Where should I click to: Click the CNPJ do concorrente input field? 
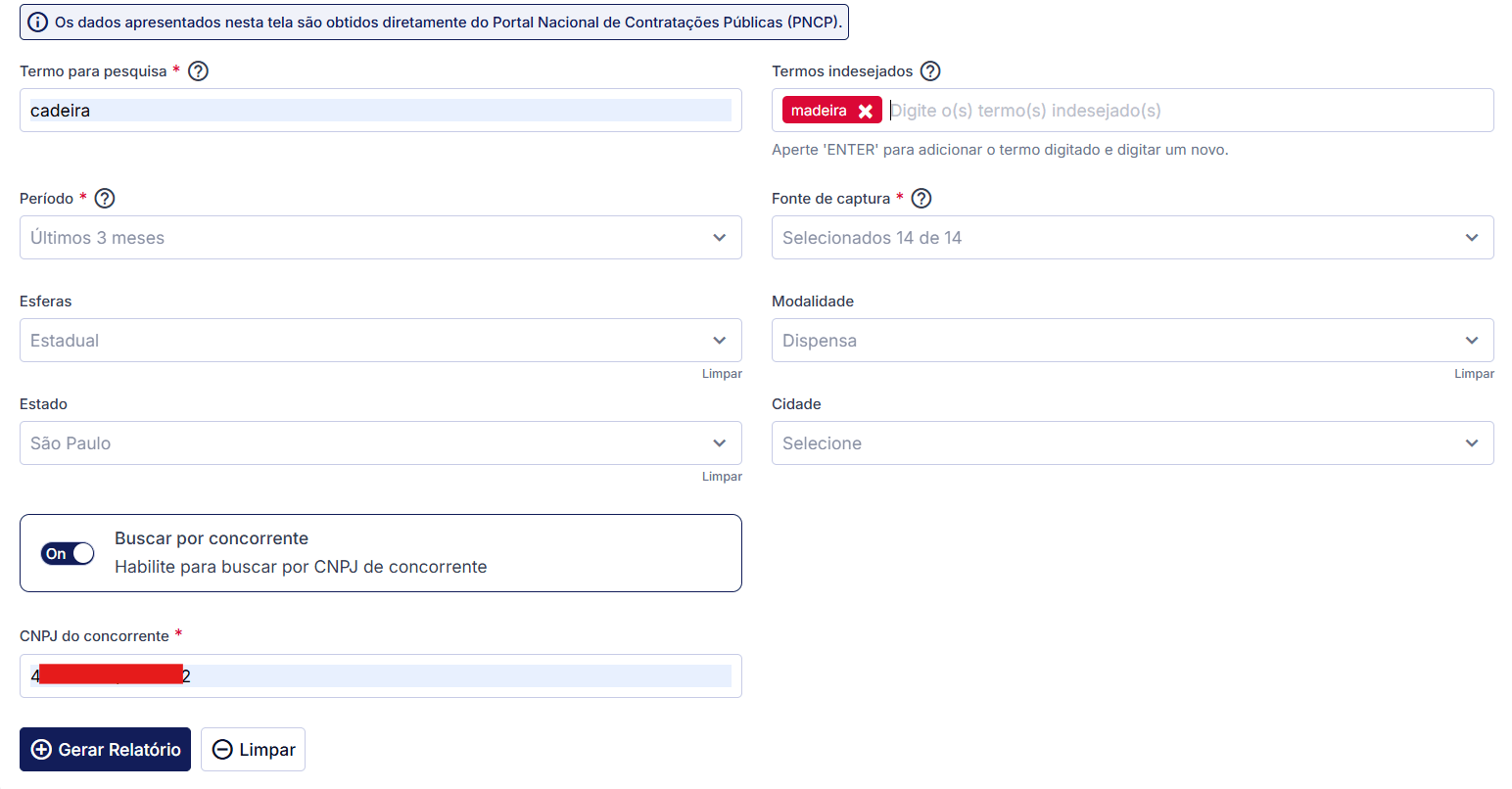[x=441, y=676]
